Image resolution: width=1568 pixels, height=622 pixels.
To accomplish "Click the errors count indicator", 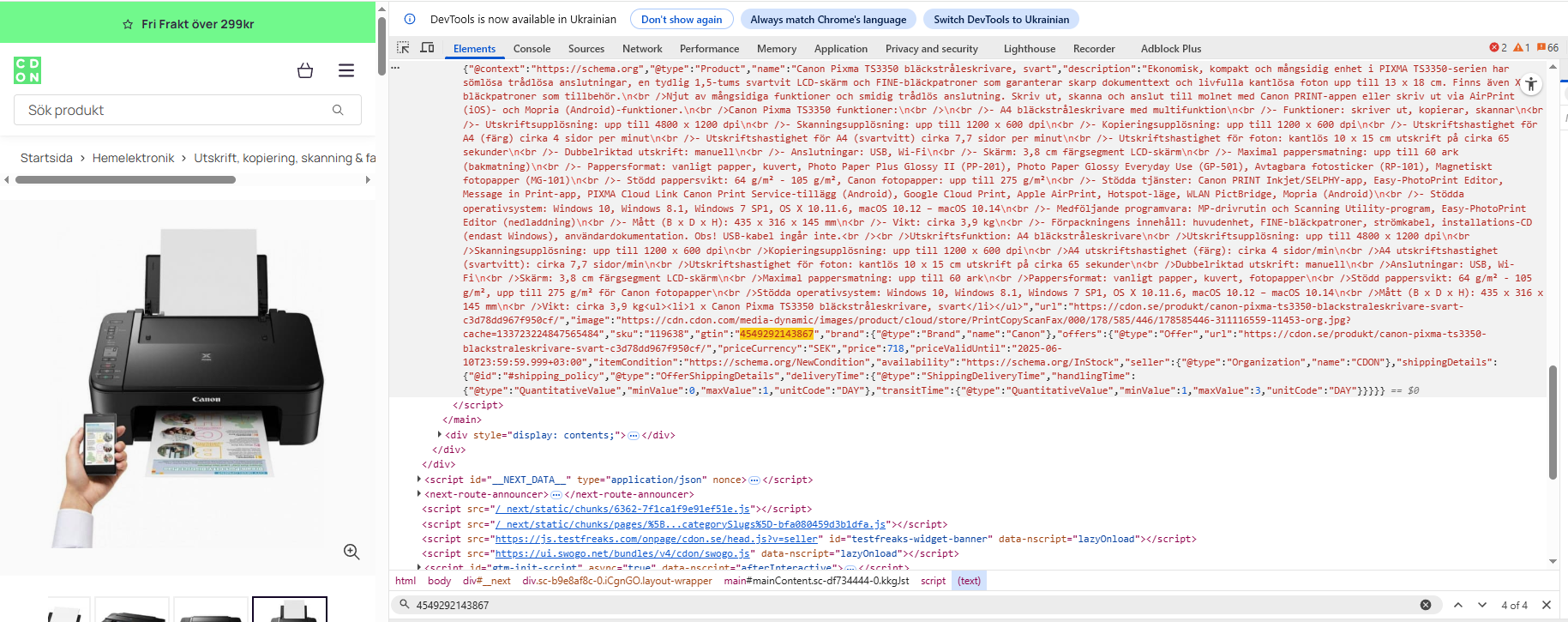I will (1499, 48).
